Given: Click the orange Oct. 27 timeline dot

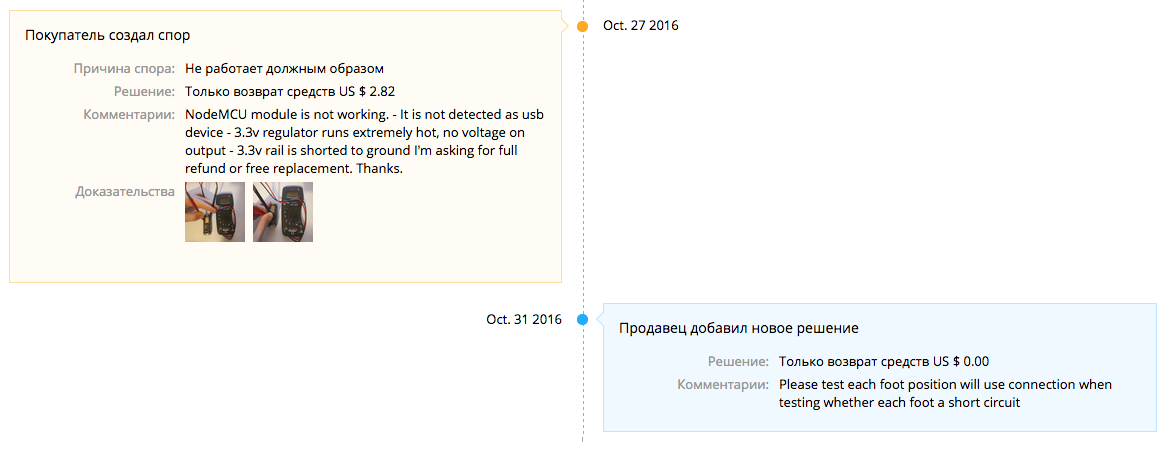Looking at the screenshot, I should coord(583,26).
